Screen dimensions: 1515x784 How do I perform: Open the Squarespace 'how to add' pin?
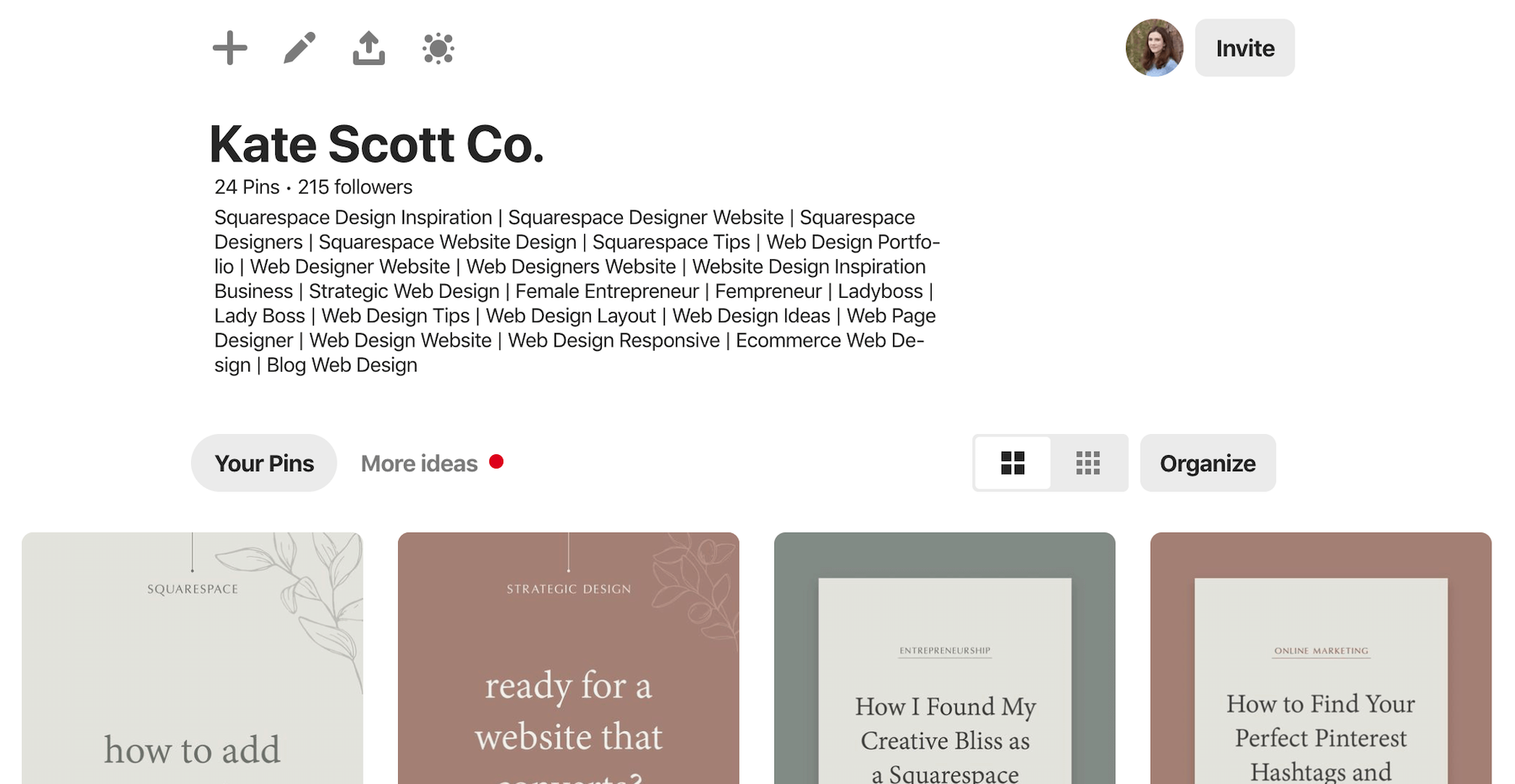[x=193, y=658]
